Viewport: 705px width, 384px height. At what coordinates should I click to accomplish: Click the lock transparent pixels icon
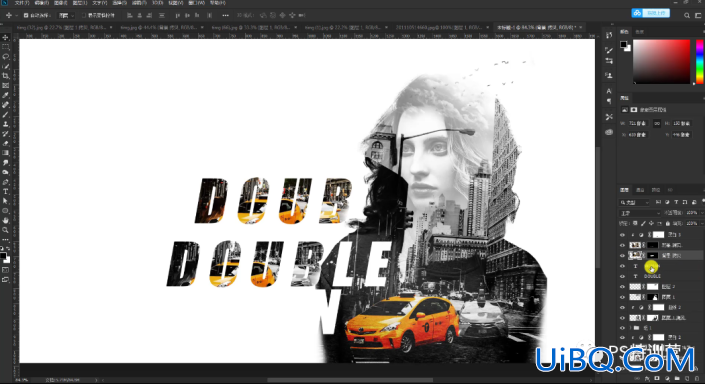tap(635, 223)
